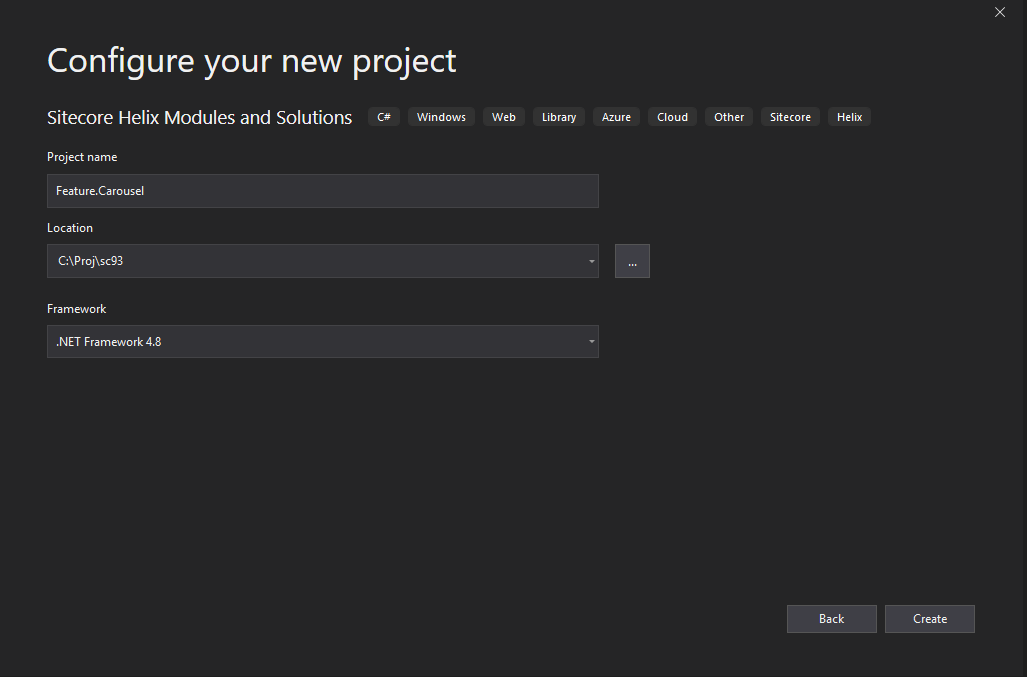Click the Helix tag
This screenshot has height=677, width=1027.
[x=849, y=117]
